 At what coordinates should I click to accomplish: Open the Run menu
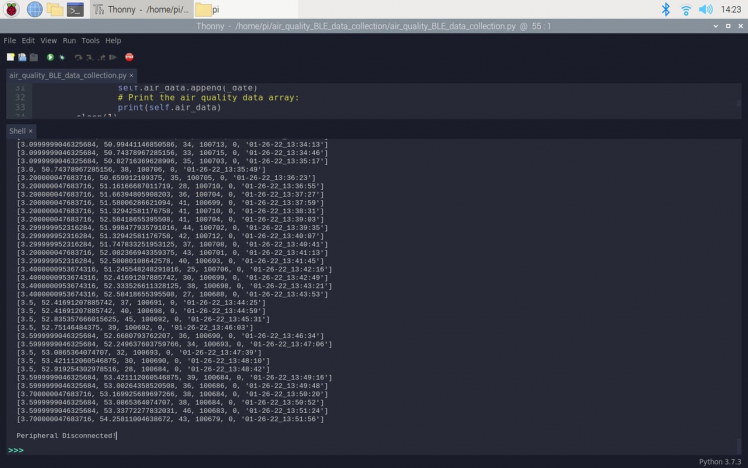pos(69,41)
